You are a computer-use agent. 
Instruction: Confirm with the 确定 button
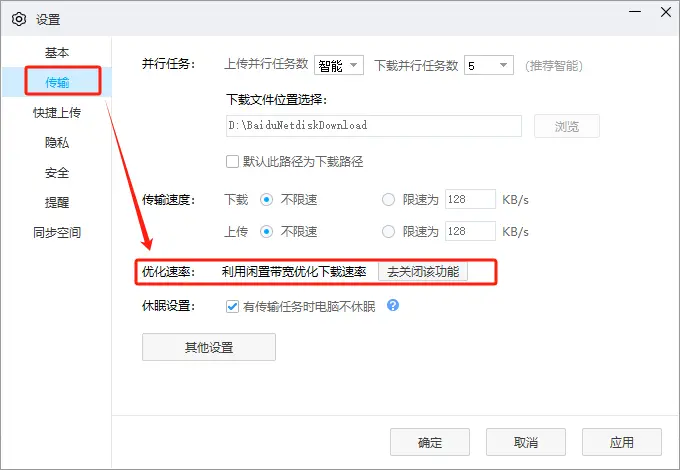coord(430,442)
